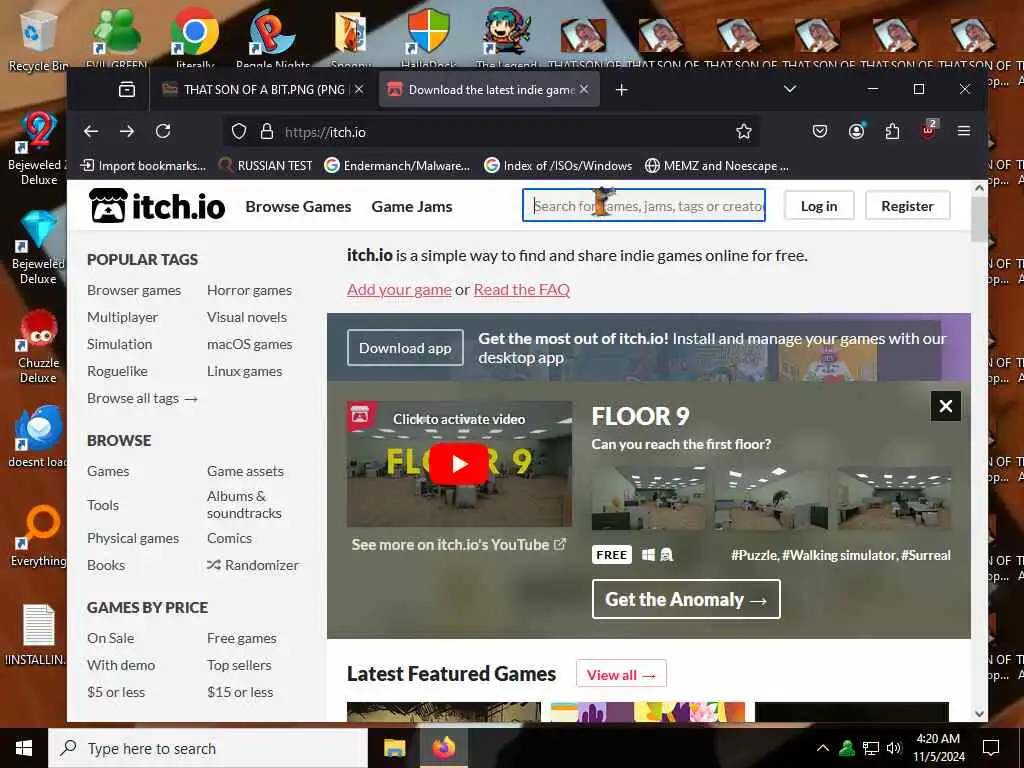Open RUSSIAN TEST bookmark
The height and width of the screenshot is (768, 1024).
pyautogui.click(x=265, y=165)
